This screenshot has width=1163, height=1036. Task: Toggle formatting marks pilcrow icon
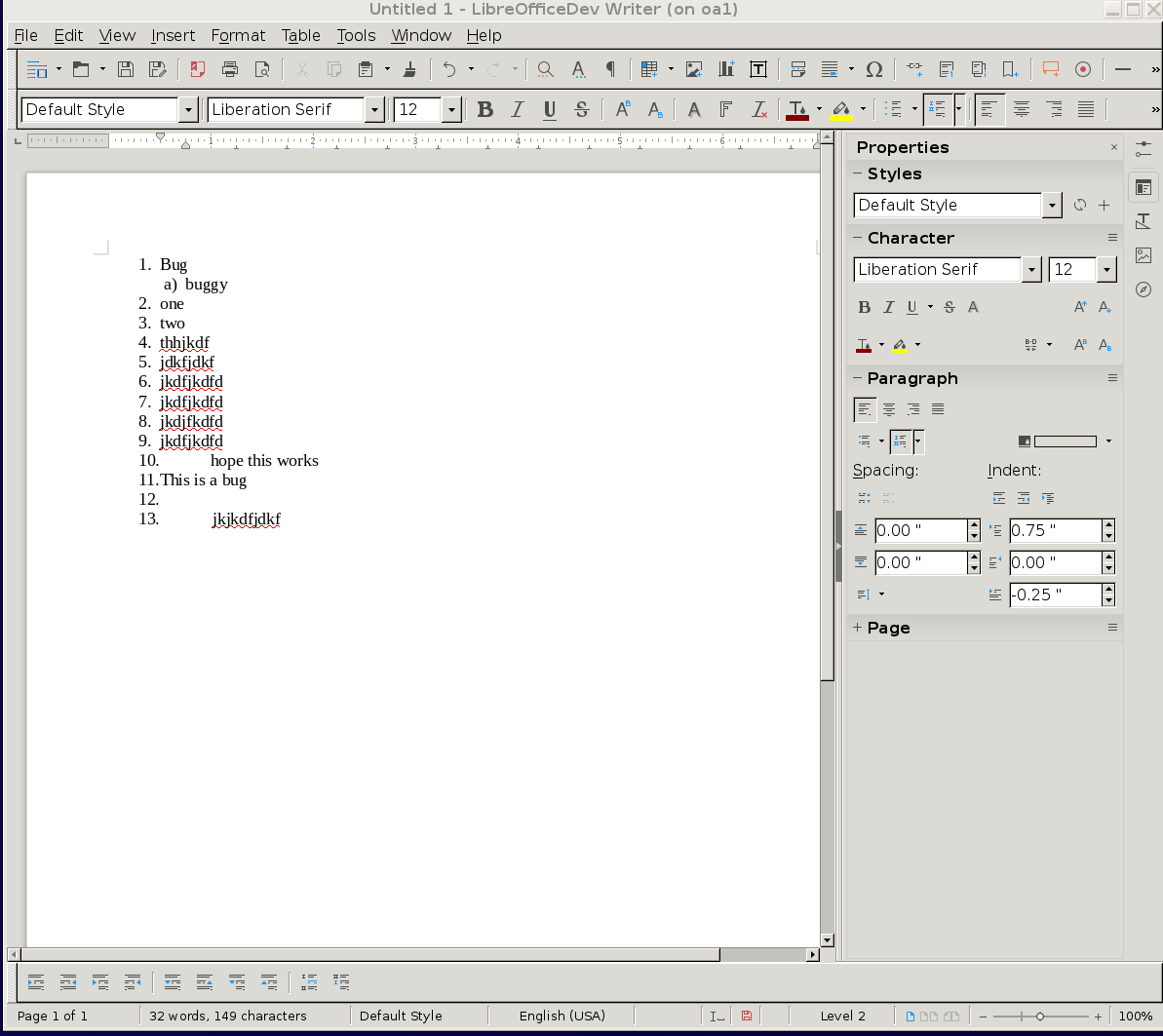[x=610, y=69]
